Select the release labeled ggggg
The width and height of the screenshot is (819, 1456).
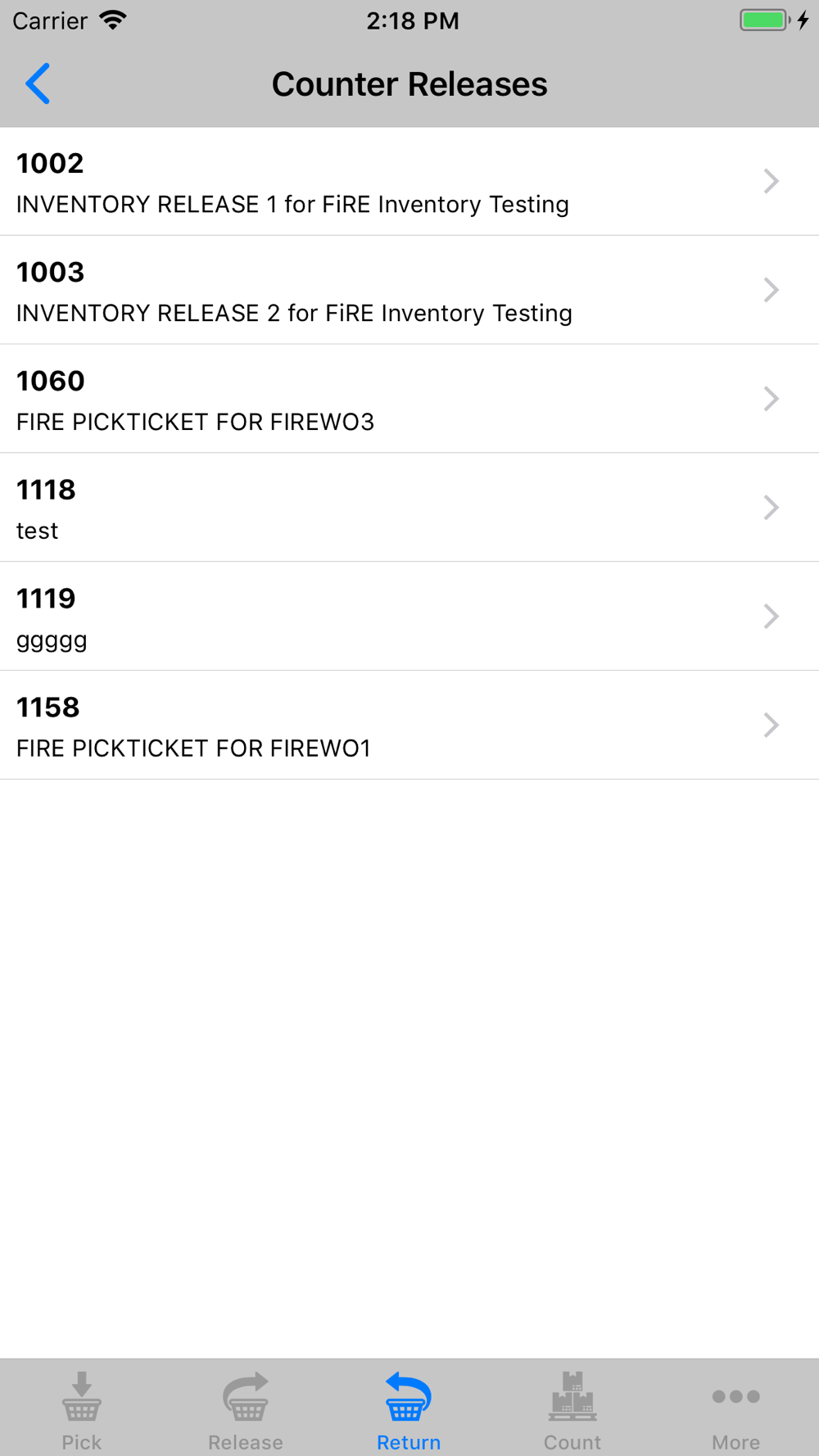(409, 617)
